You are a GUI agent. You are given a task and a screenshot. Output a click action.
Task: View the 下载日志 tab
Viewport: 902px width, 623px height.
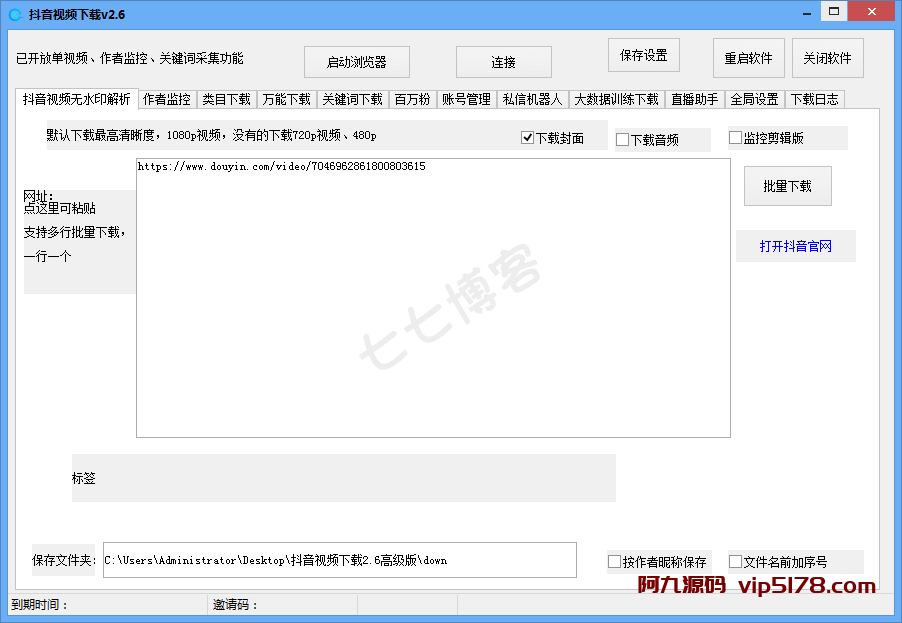tap(815, 100)
